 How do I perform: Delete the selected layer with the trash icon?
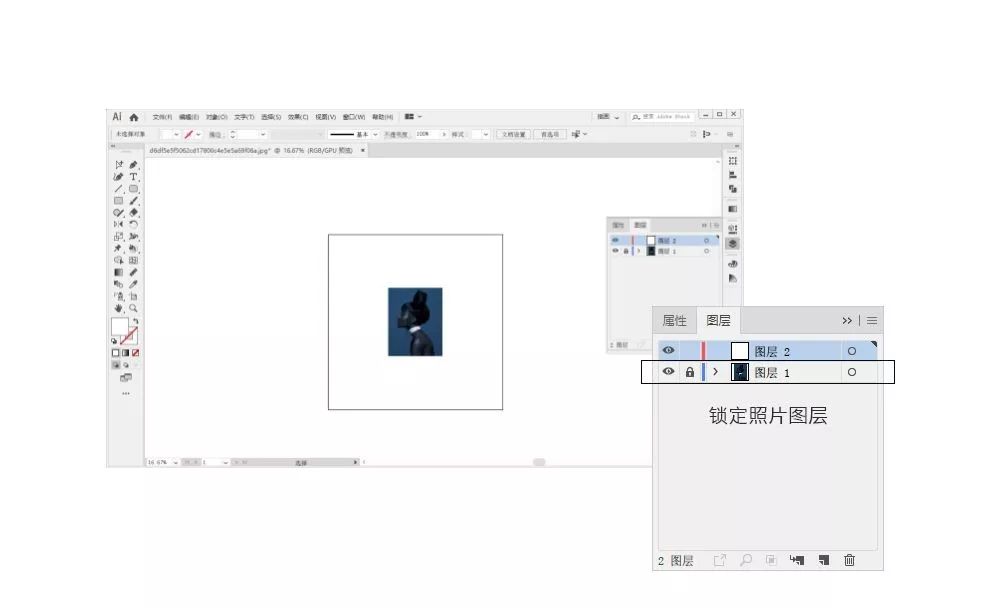849,561
